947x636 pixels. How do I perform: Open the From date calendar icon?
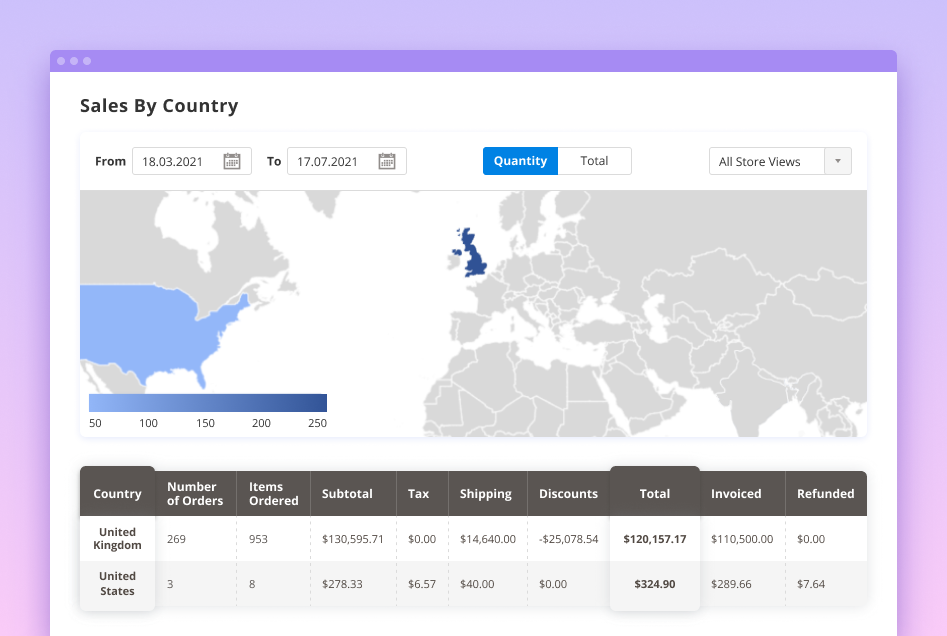coord(232,161)
